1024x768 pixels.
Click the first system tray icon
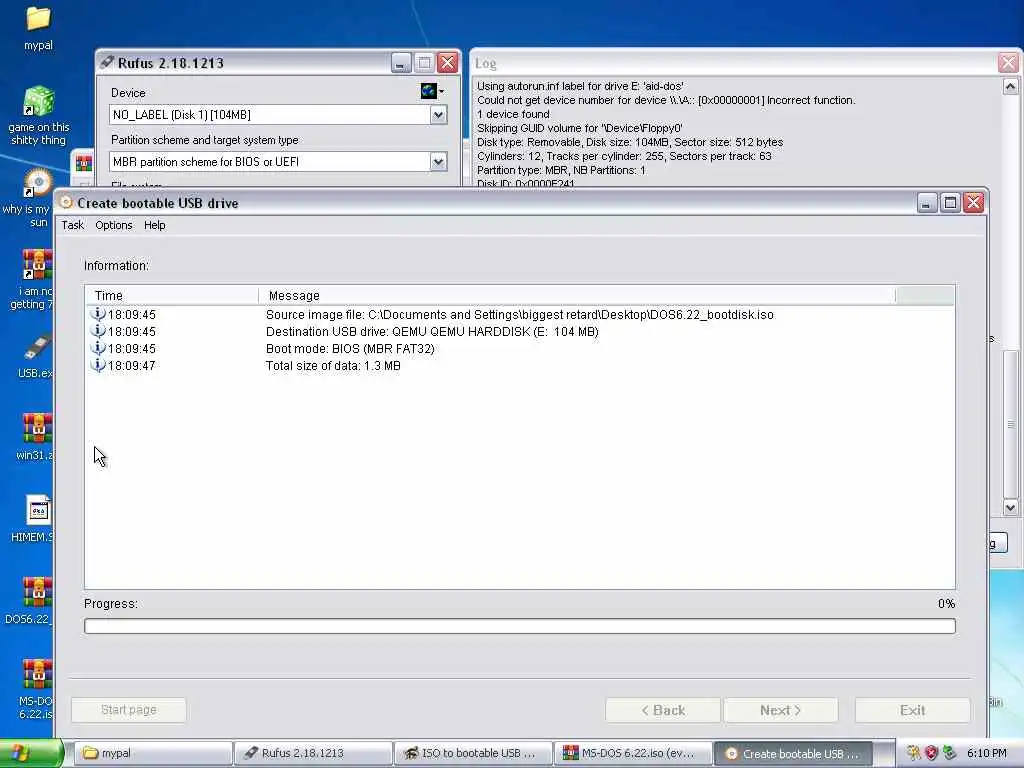pos(913,753)
